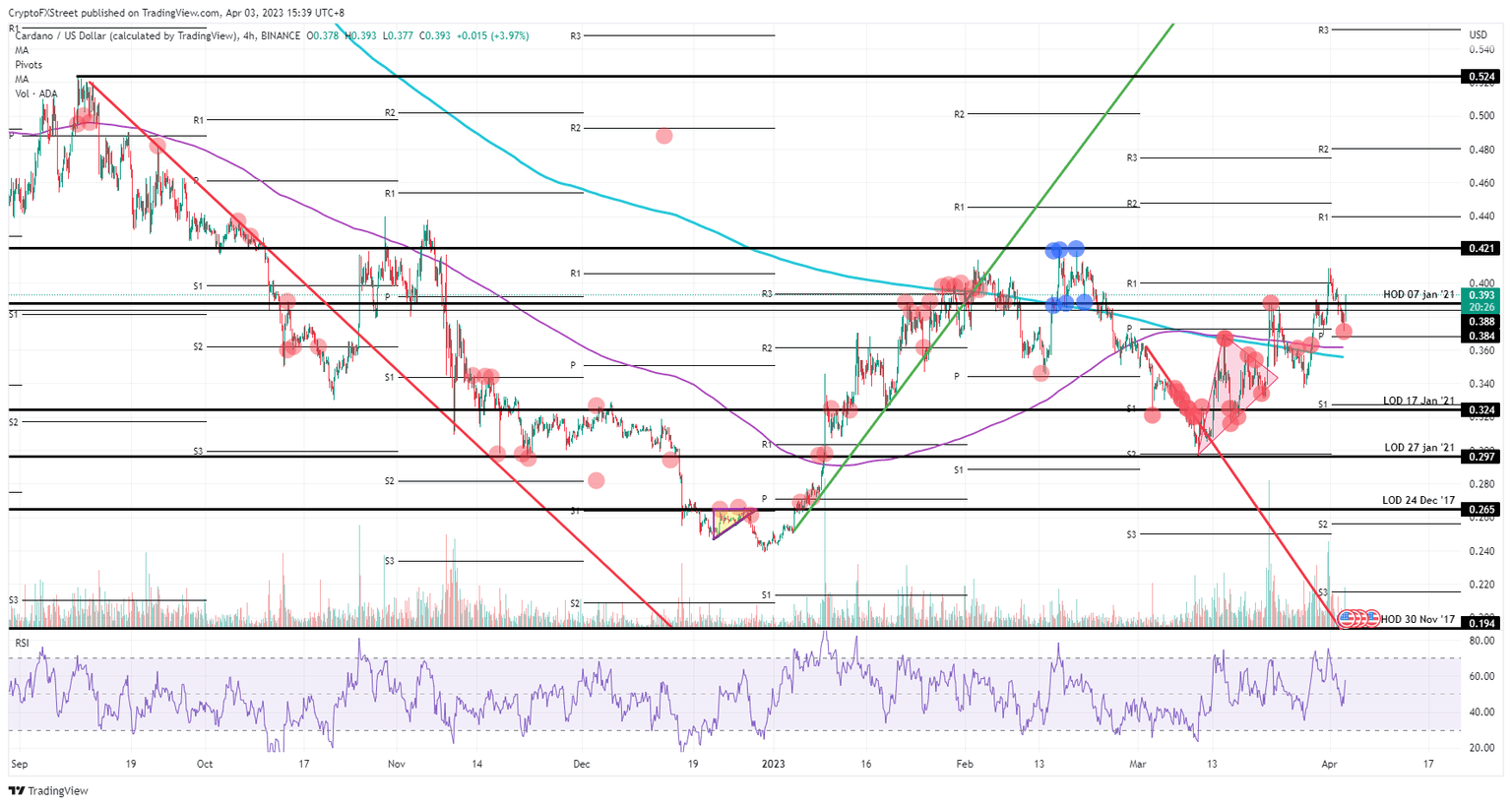Click the LOD 24 Dec '17 level label

tap(1417, 500)
